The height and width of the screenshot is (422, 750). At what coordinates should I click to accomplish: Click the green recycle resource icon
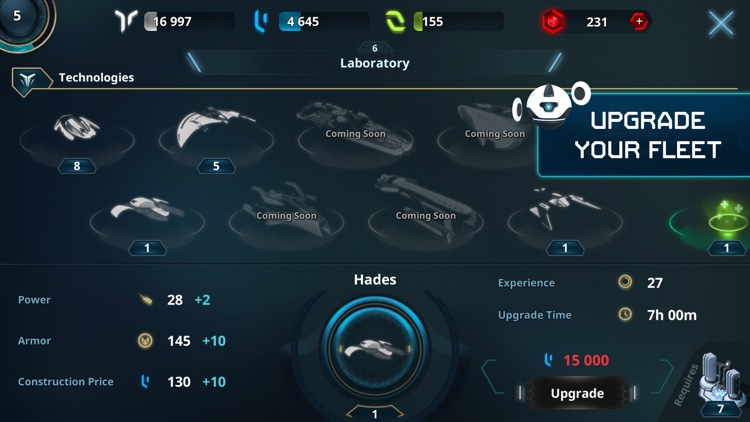pos(396,22)
